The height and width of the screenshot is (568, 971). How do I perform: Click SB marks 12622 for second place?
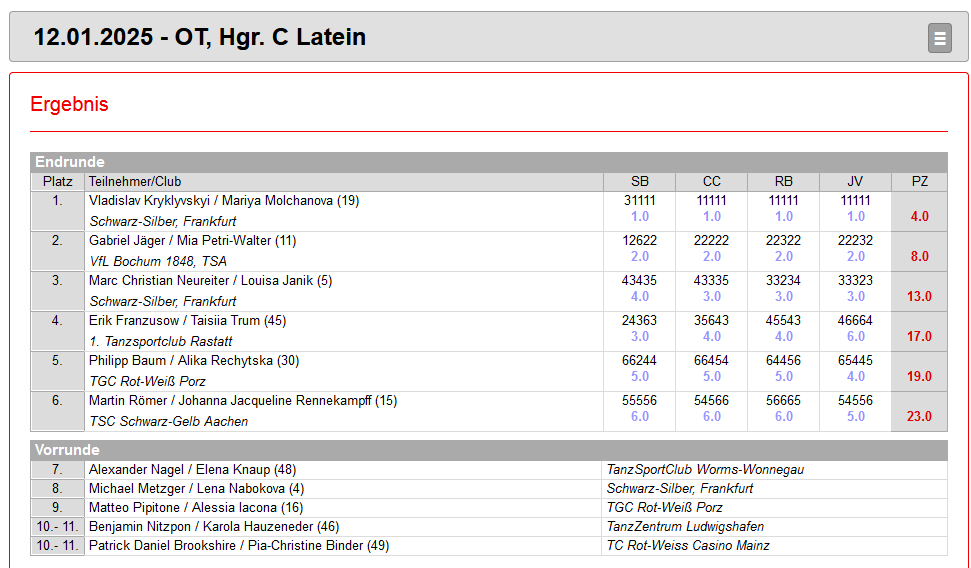click(640, 240)
